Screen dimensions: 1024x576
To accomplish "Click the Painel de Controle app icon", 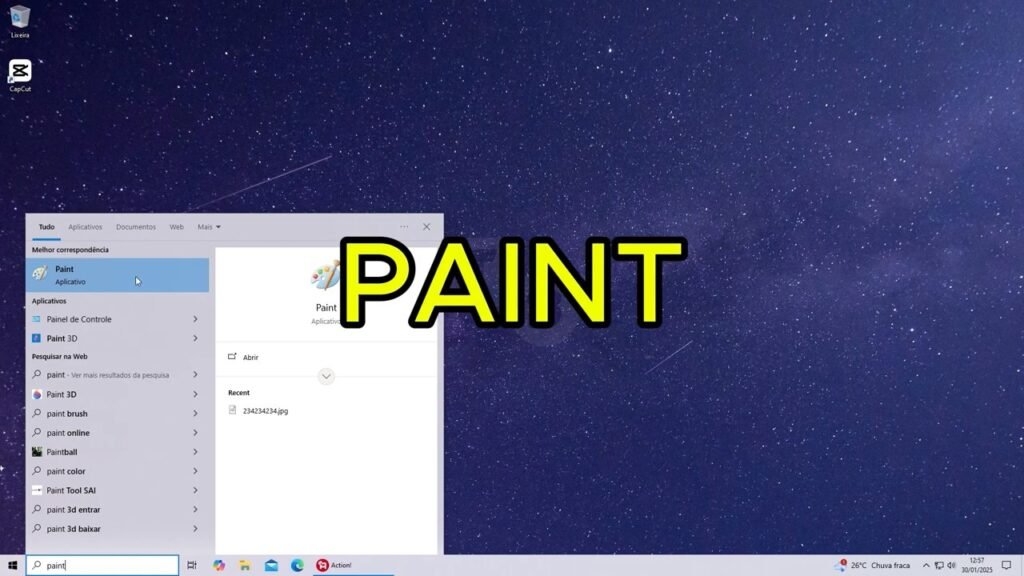I will pos(37,319).
